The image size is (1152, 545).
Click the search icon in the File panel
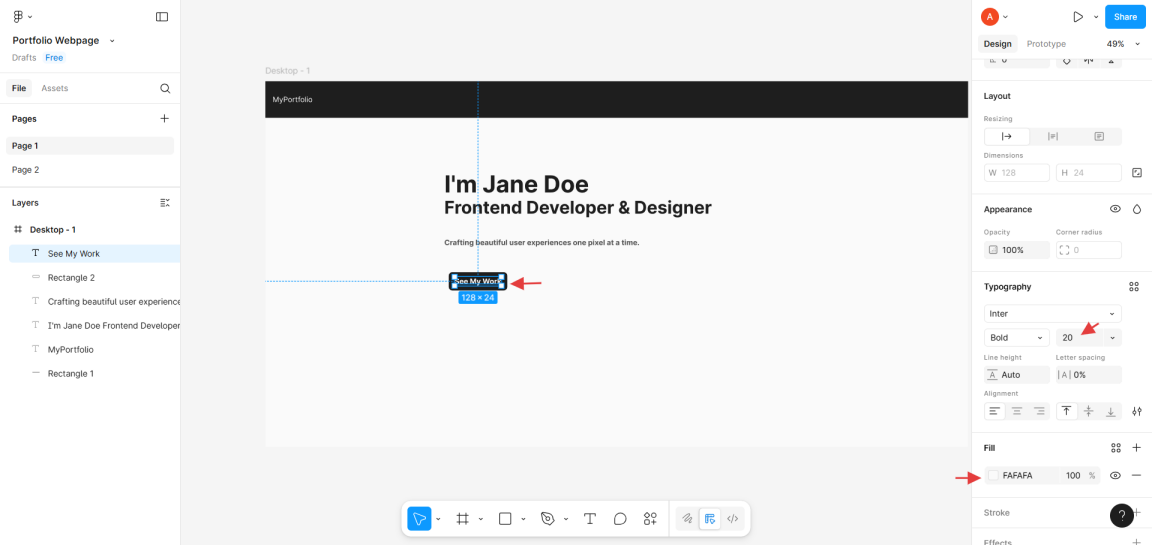click(165, 89)
